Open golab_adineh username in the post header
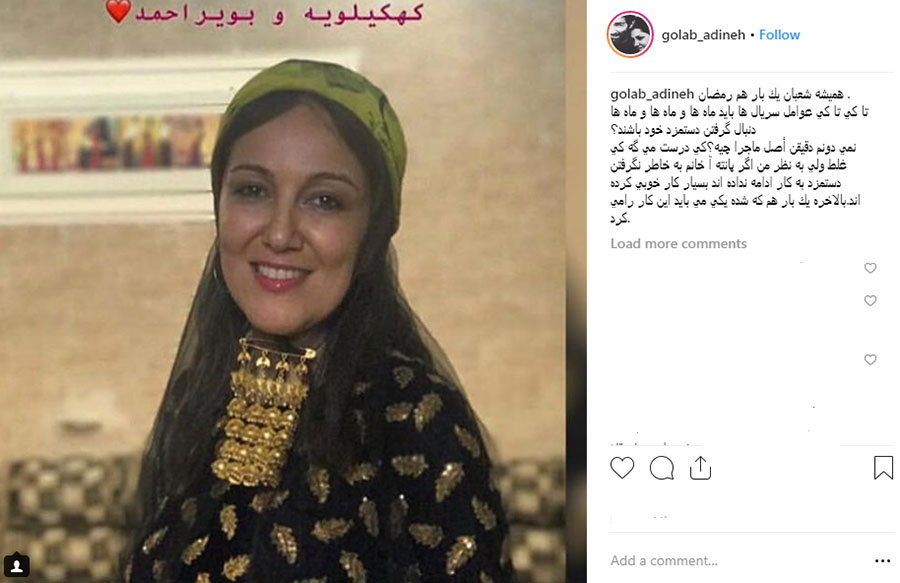The image size is (900, 583). pos(703,35)
